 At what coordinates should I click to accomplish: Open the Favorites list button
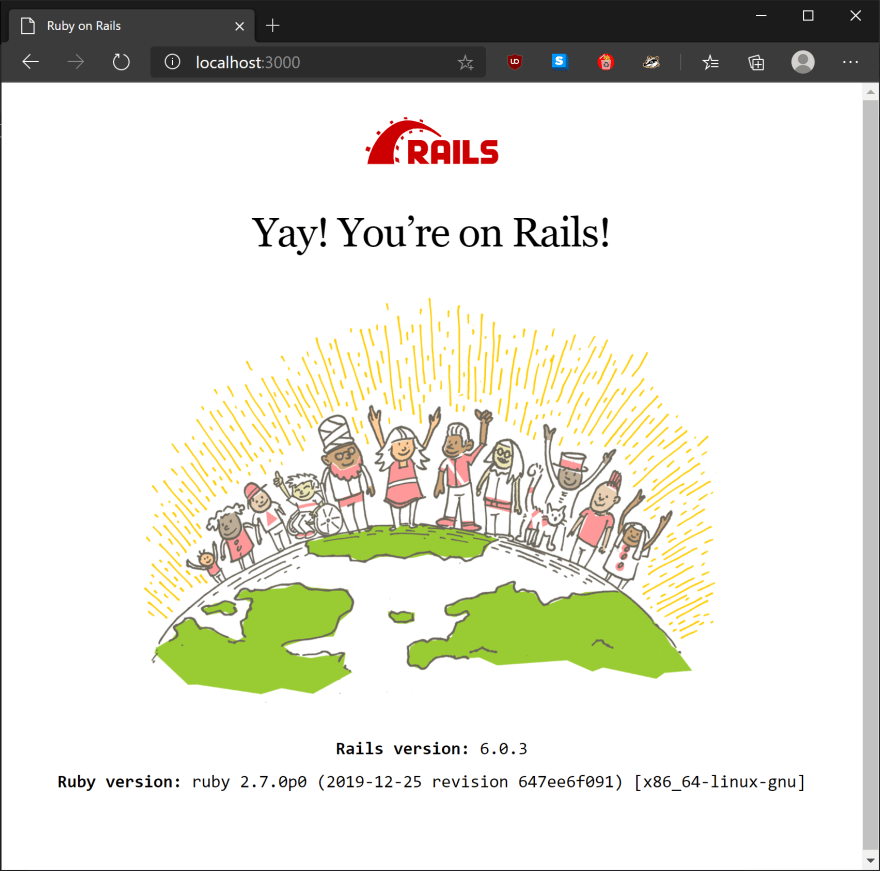[711, 62]
